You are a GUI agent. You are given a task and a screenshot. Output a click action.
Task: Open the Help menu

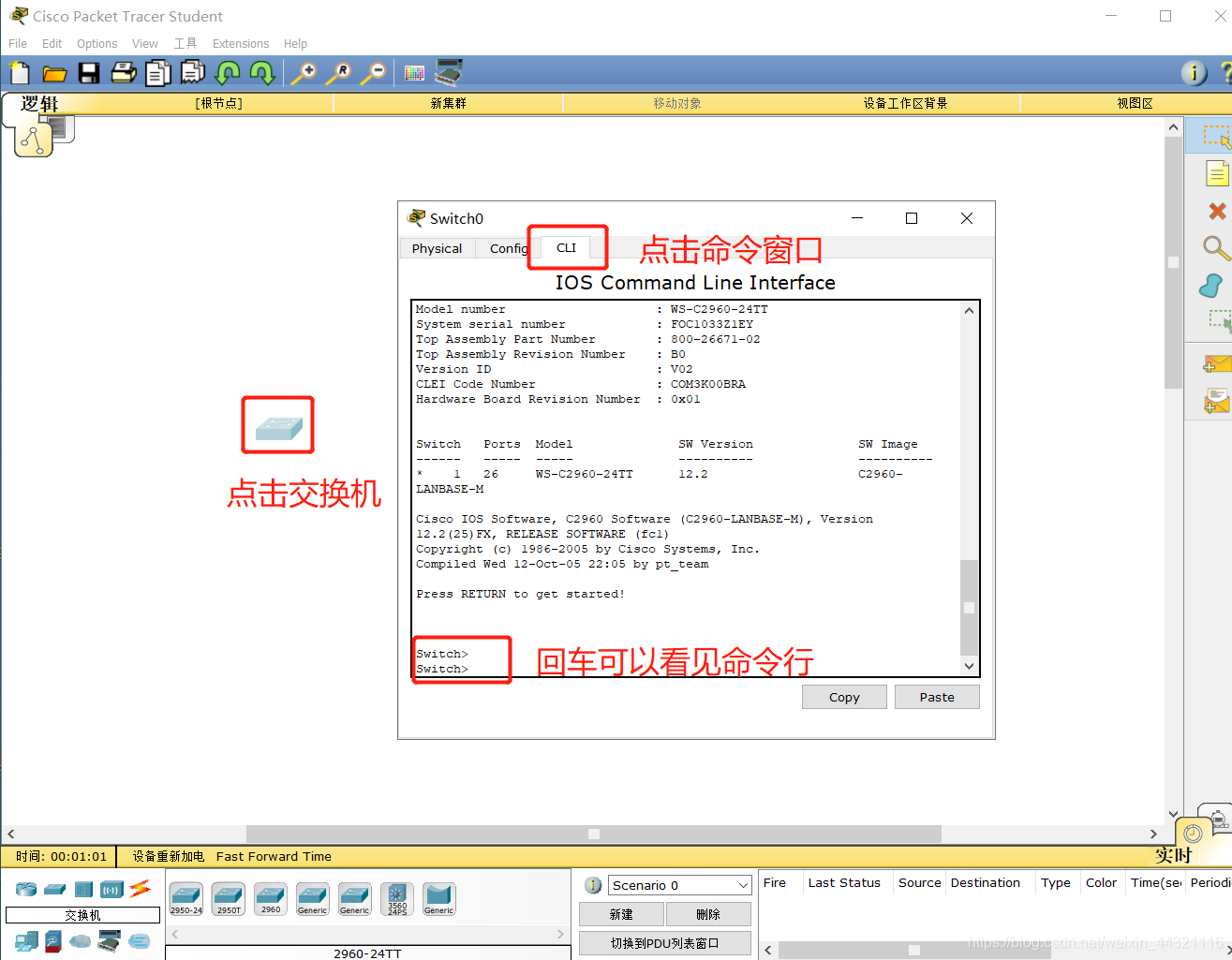point(295,44)
